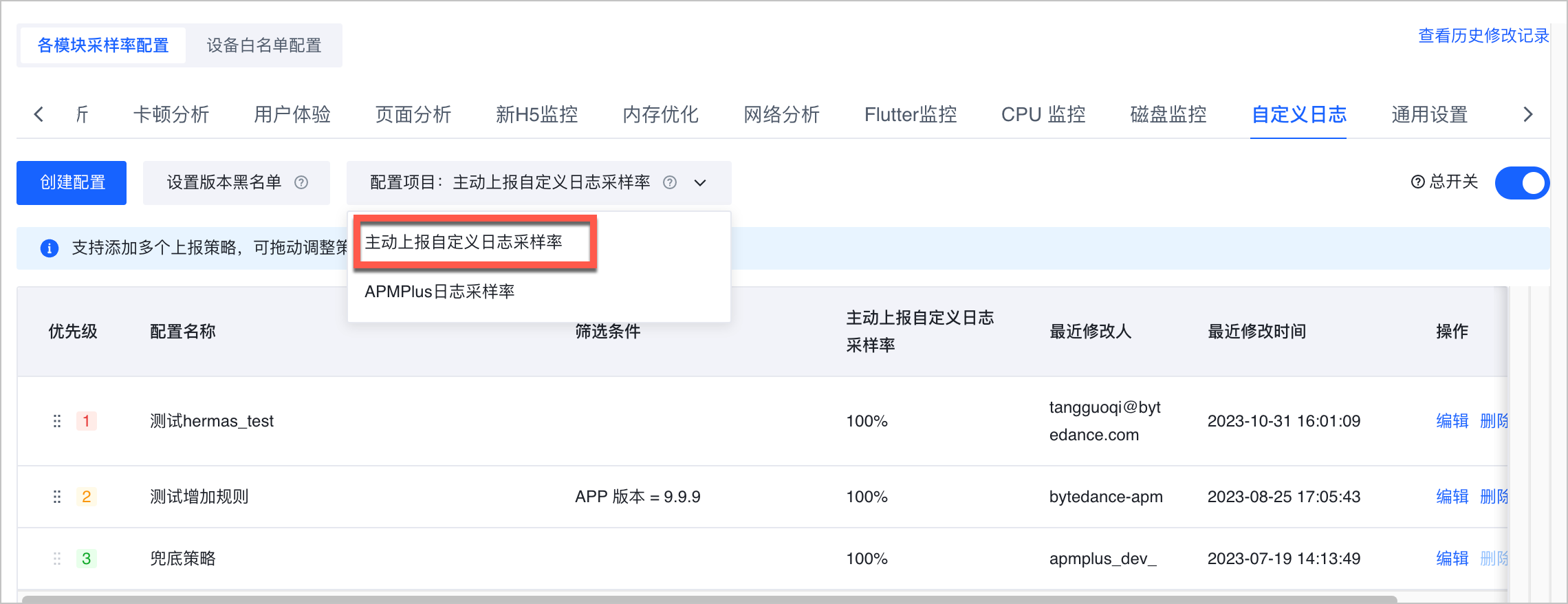Image resolution: width=1568 pixels, height=604 pixels.
Task: Switch to 设备白名单配置 tab
Action: point(264,45)
